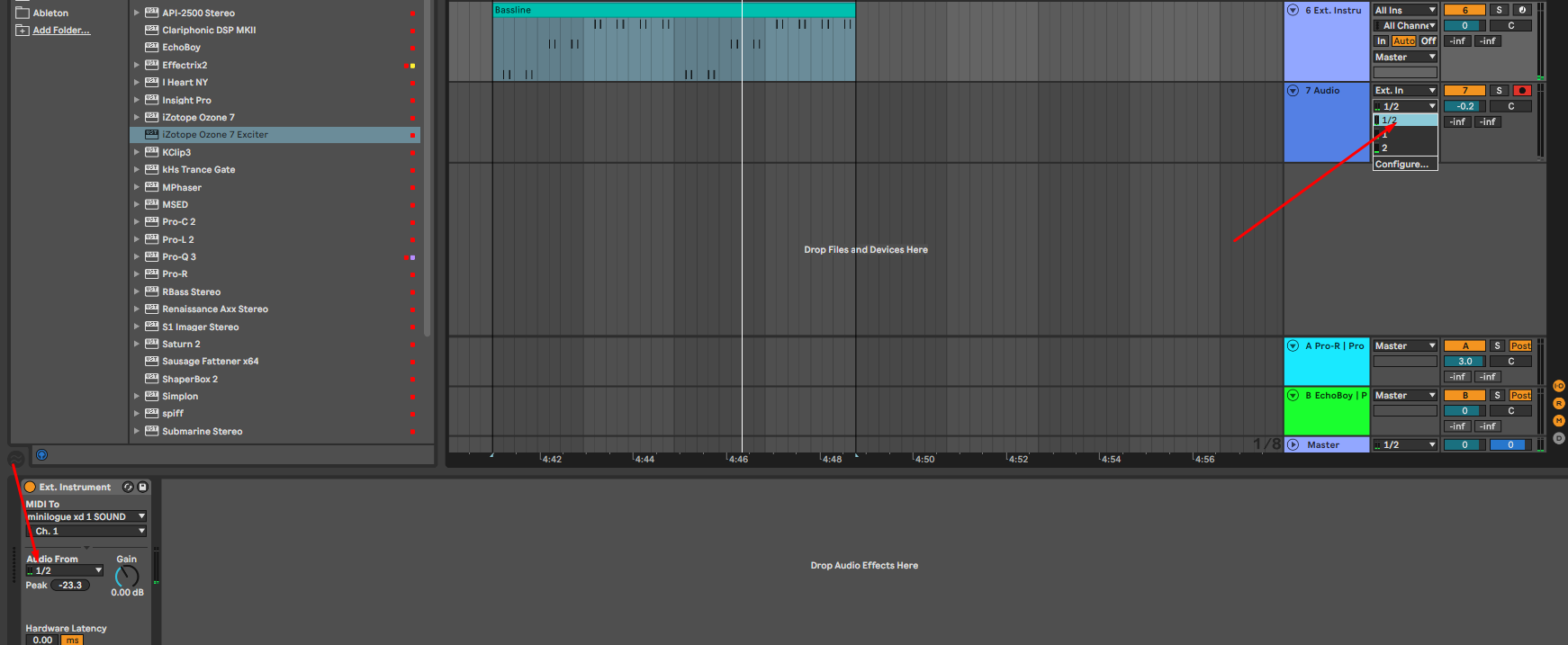
Task: Open the MIDI To minilogue xd dropdown
Action: click(86, 517)
